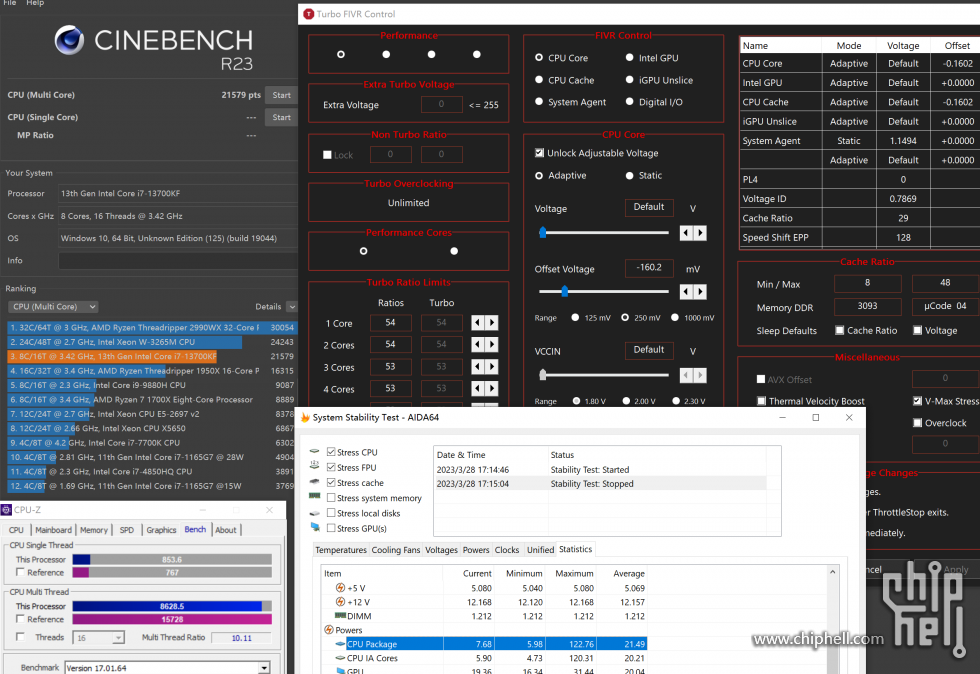Decrease the 1 Core turbo ratio

(478, 323)
